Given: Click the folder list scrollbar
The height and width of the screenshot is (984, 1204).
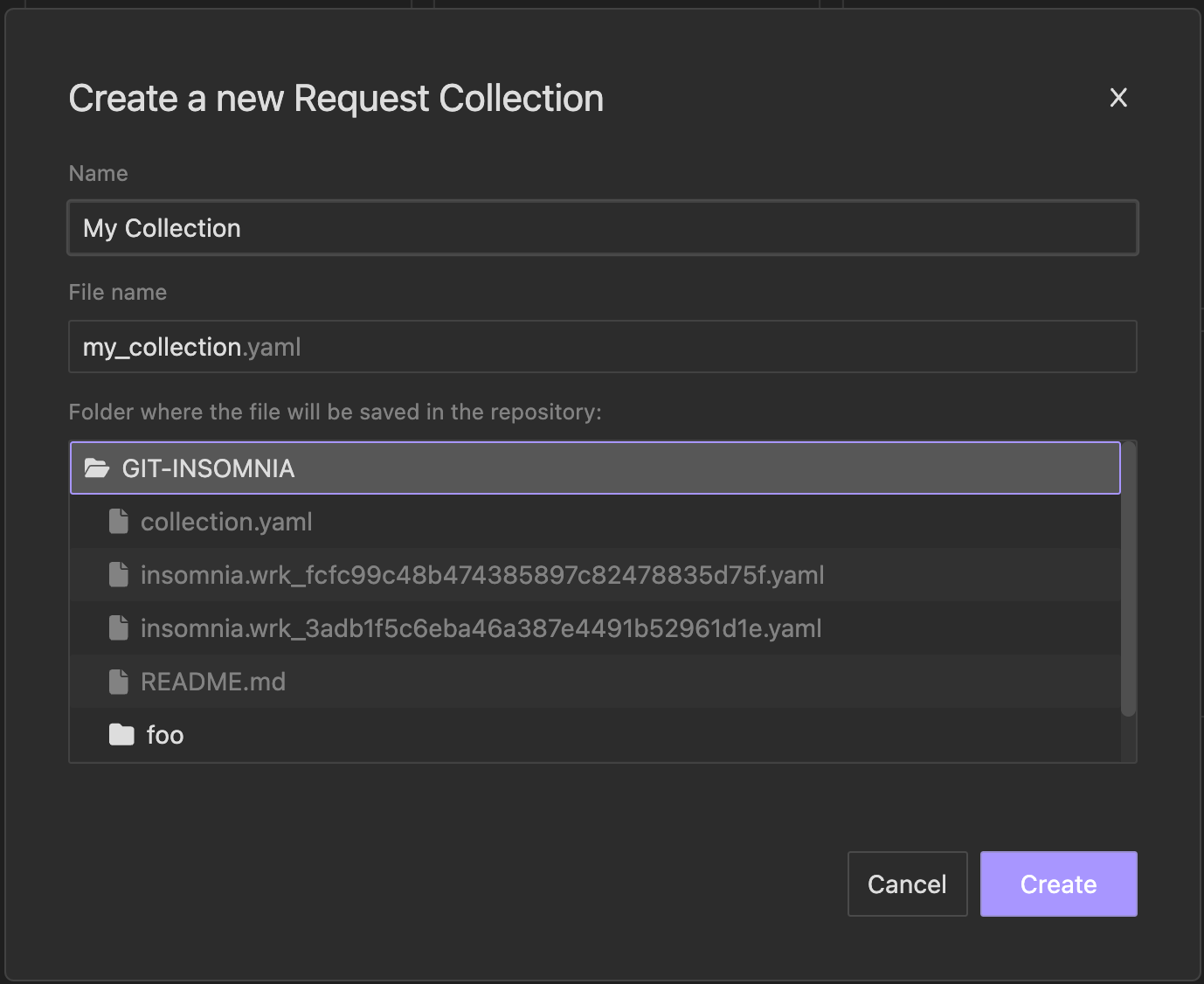Looking at the screenshot, I should (x=1129, y=580).
